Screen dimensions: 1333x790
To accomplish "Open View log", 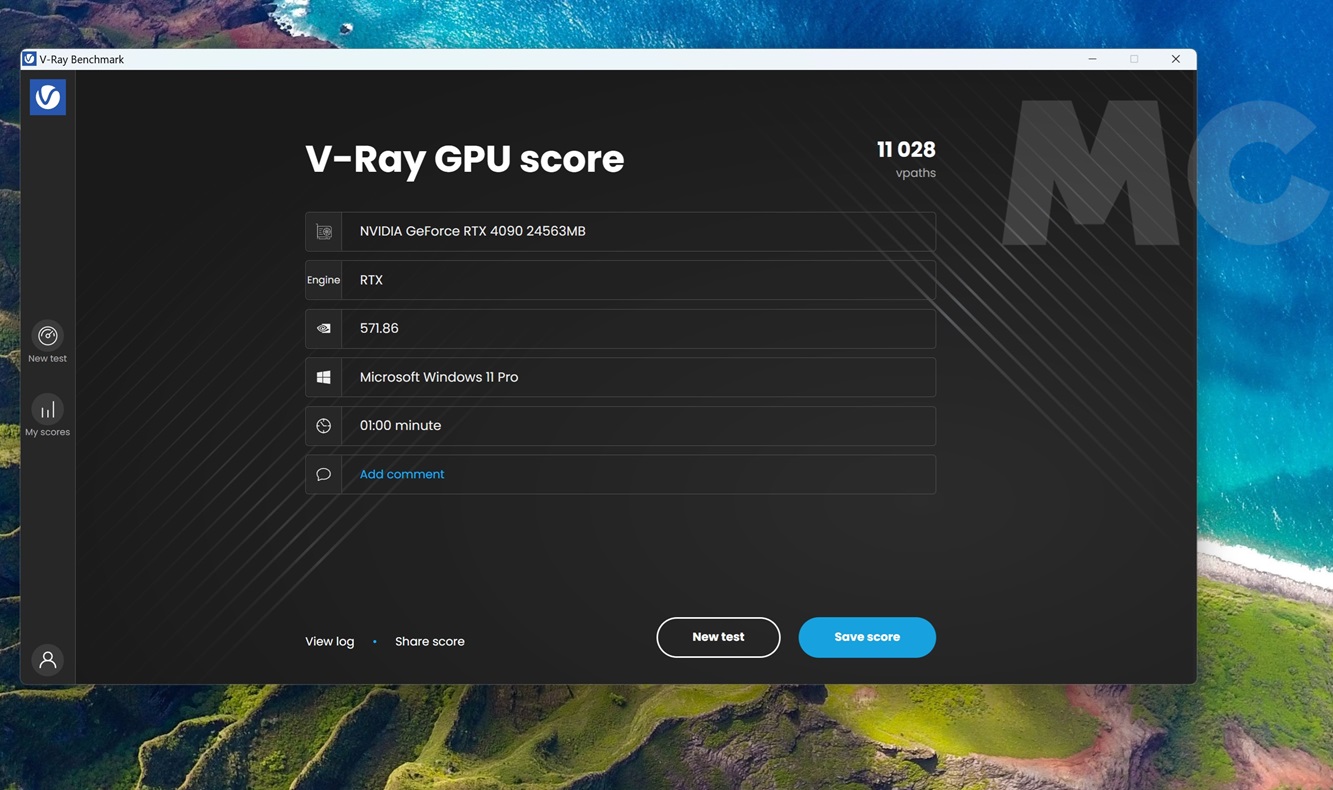I will pos(329,641).
